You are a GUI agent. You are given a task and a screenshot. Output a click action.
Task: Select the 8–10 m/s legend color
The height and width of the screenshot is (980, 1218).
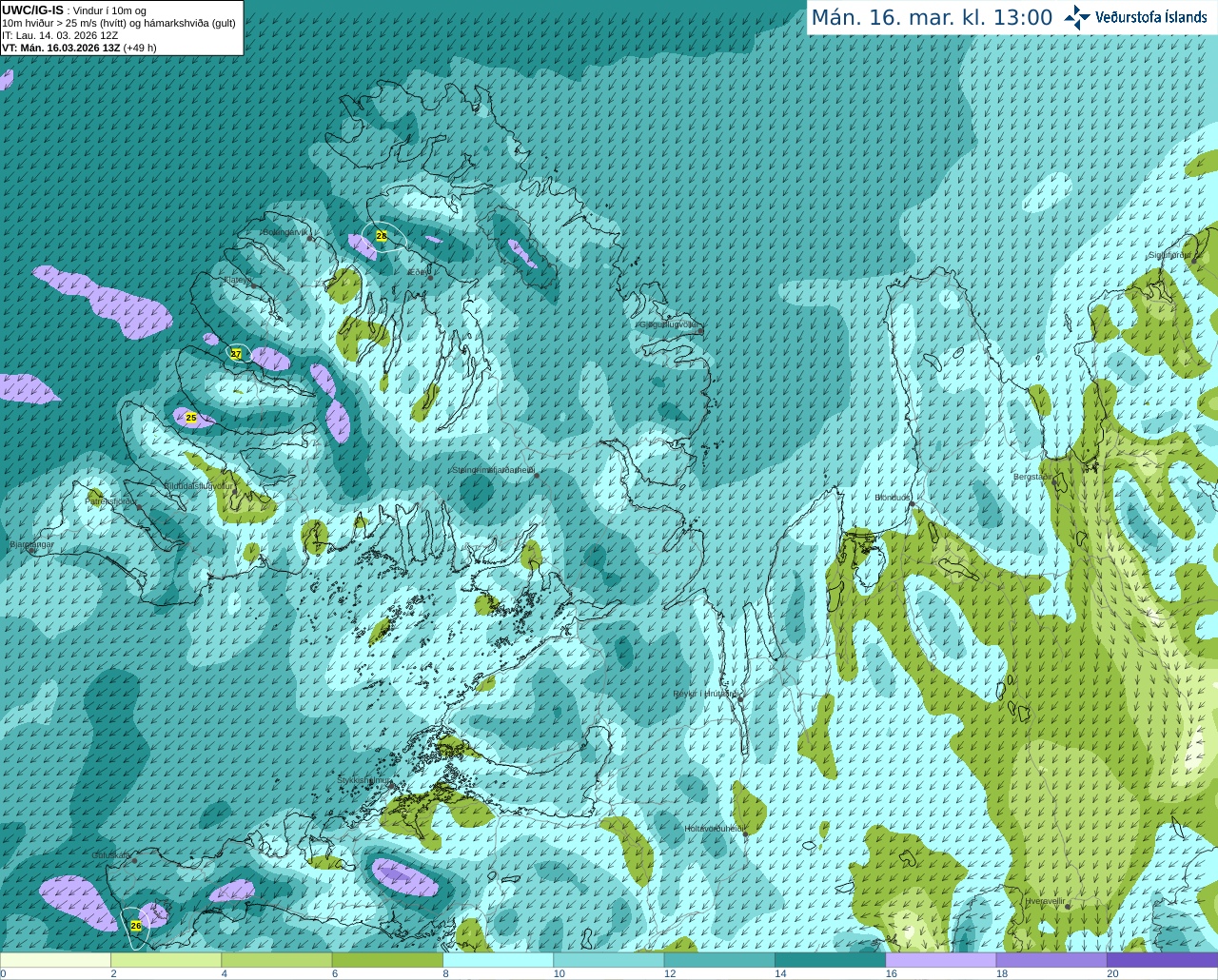[x=498, y=960]
